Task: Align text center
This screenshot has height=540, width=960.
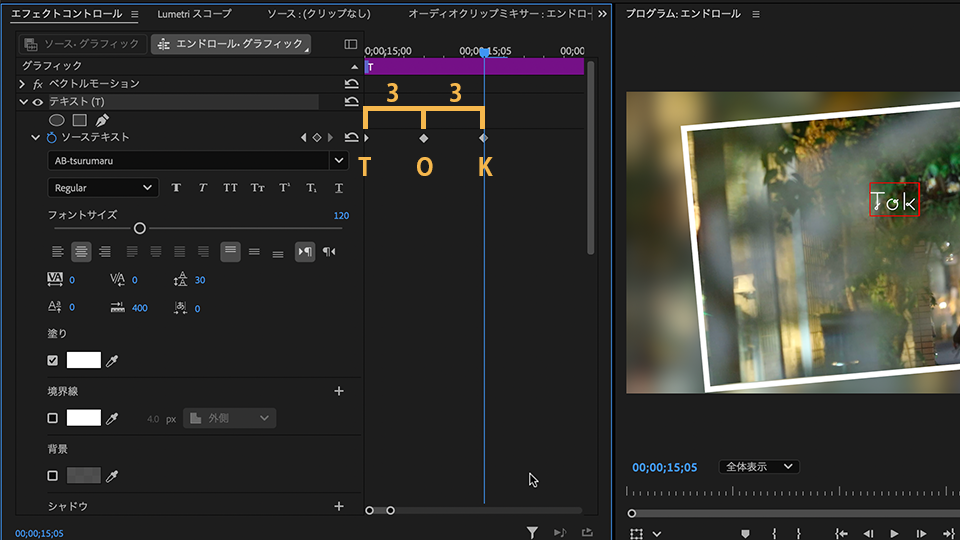Action: point(81,252)
